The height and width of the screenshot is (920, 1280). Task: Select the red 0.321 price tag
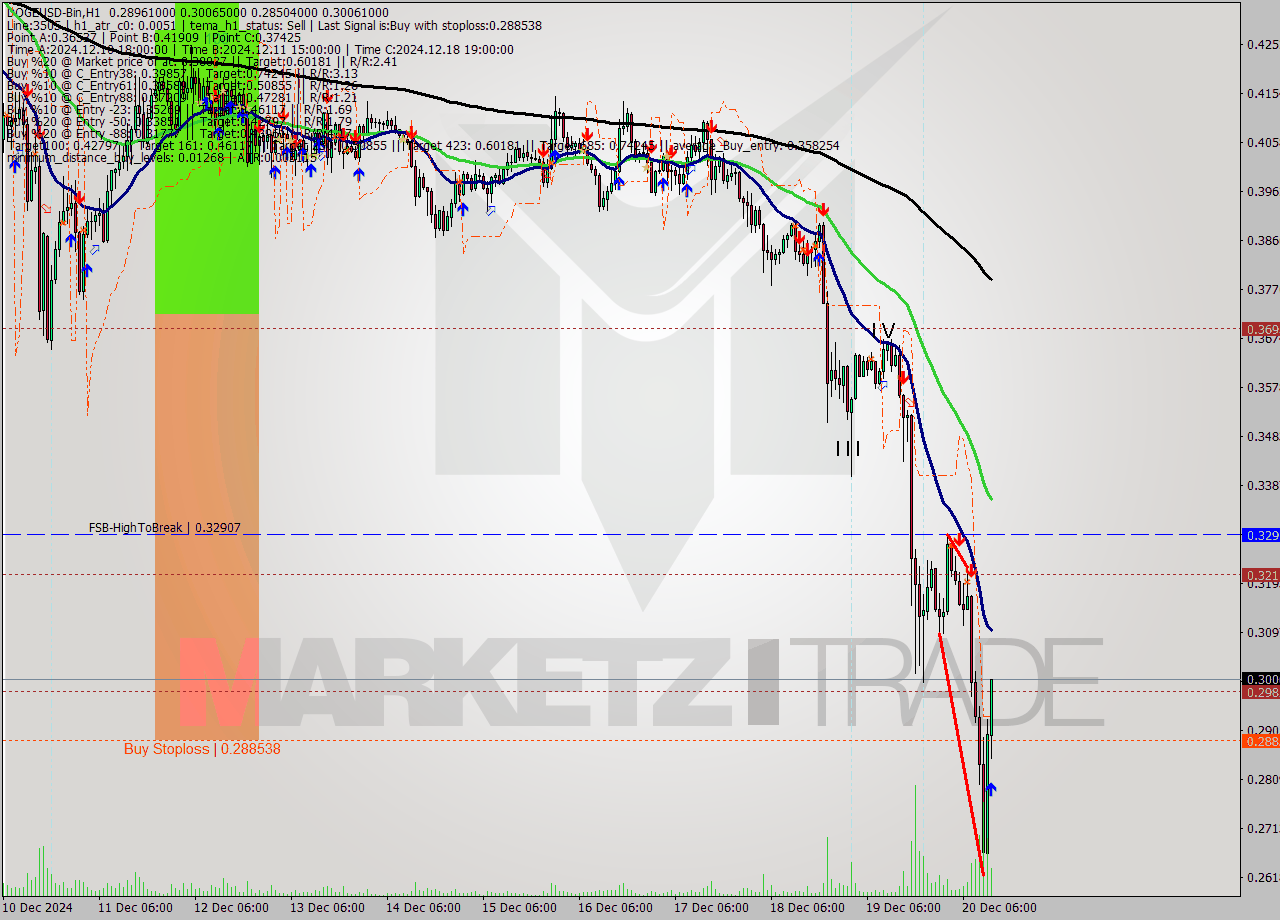tap(1260, 575)
